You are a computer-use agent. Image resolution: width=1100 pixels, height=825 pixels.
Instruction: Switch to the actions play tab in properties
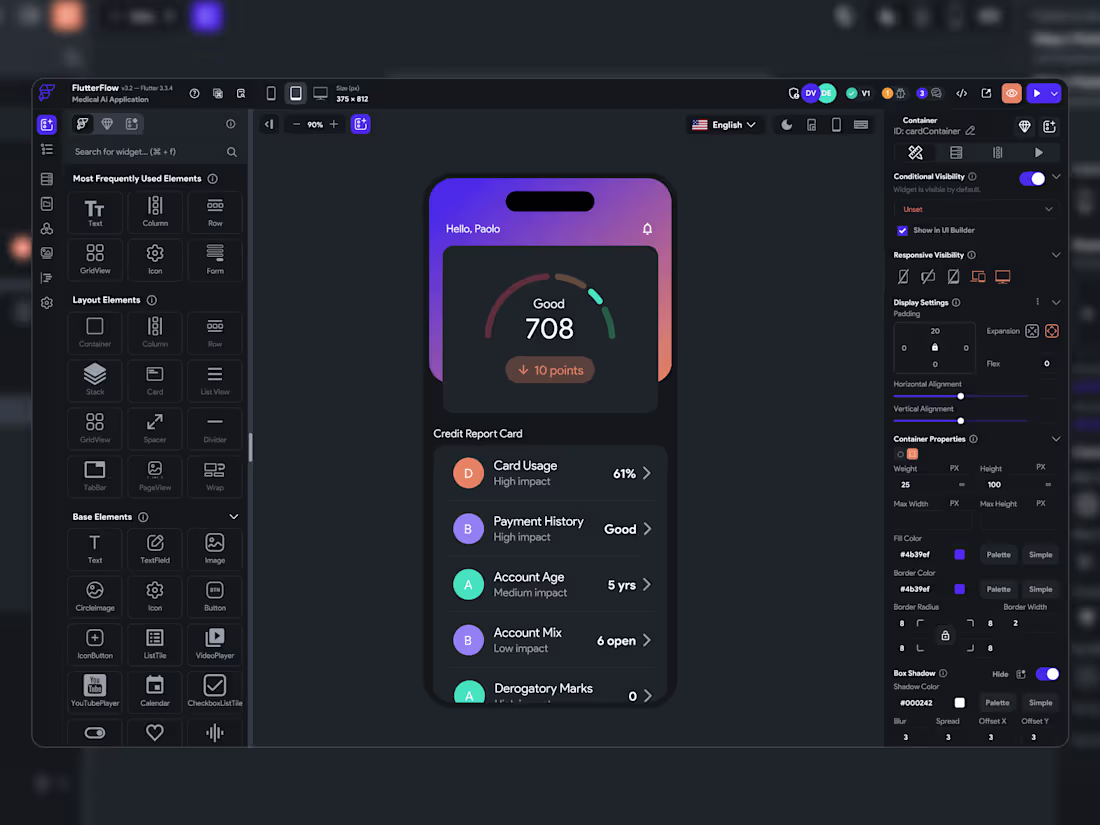1038,153
